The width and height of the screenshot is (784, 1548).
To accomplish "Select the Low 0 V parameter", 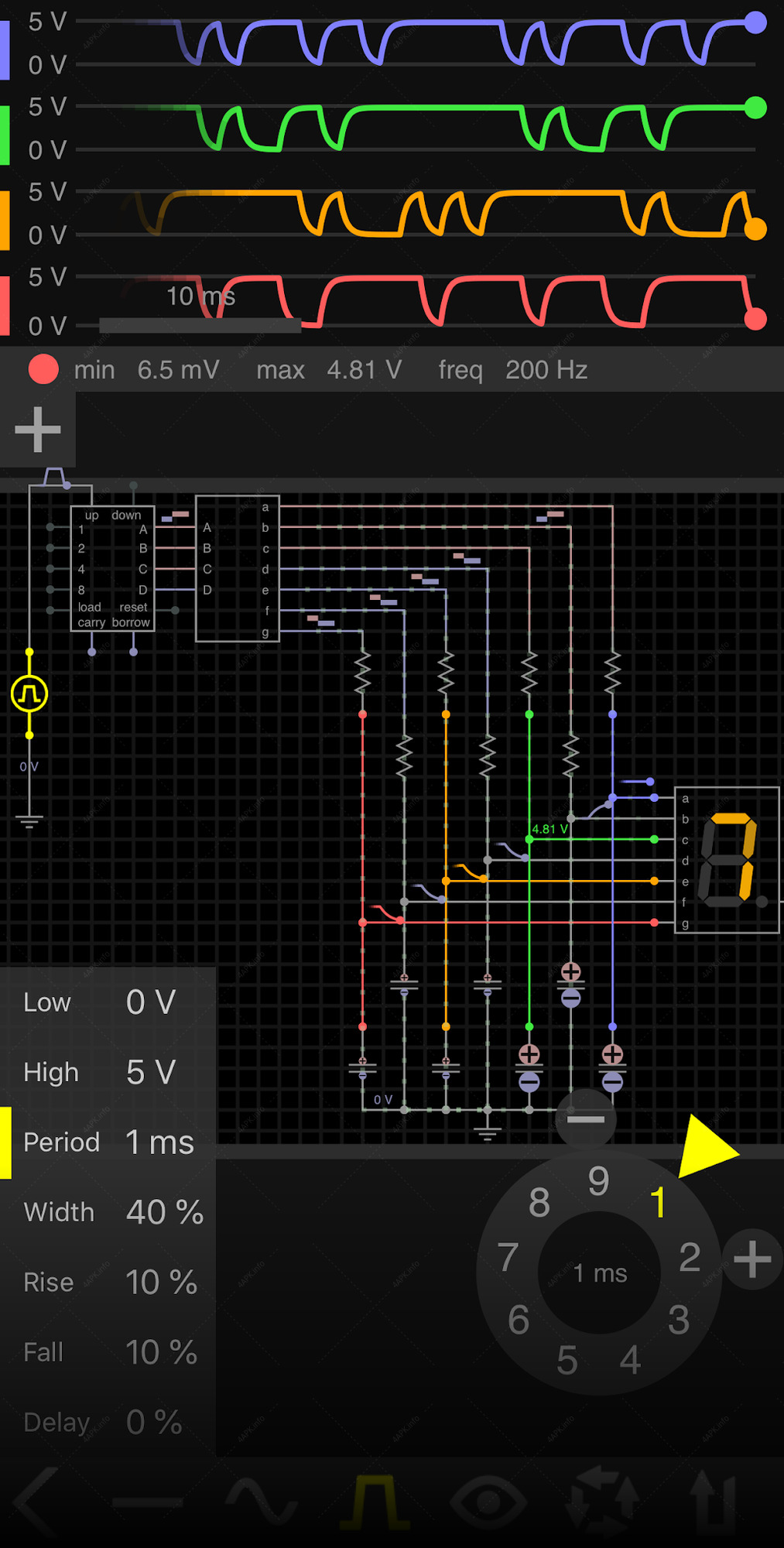I will click(108, 1002).
